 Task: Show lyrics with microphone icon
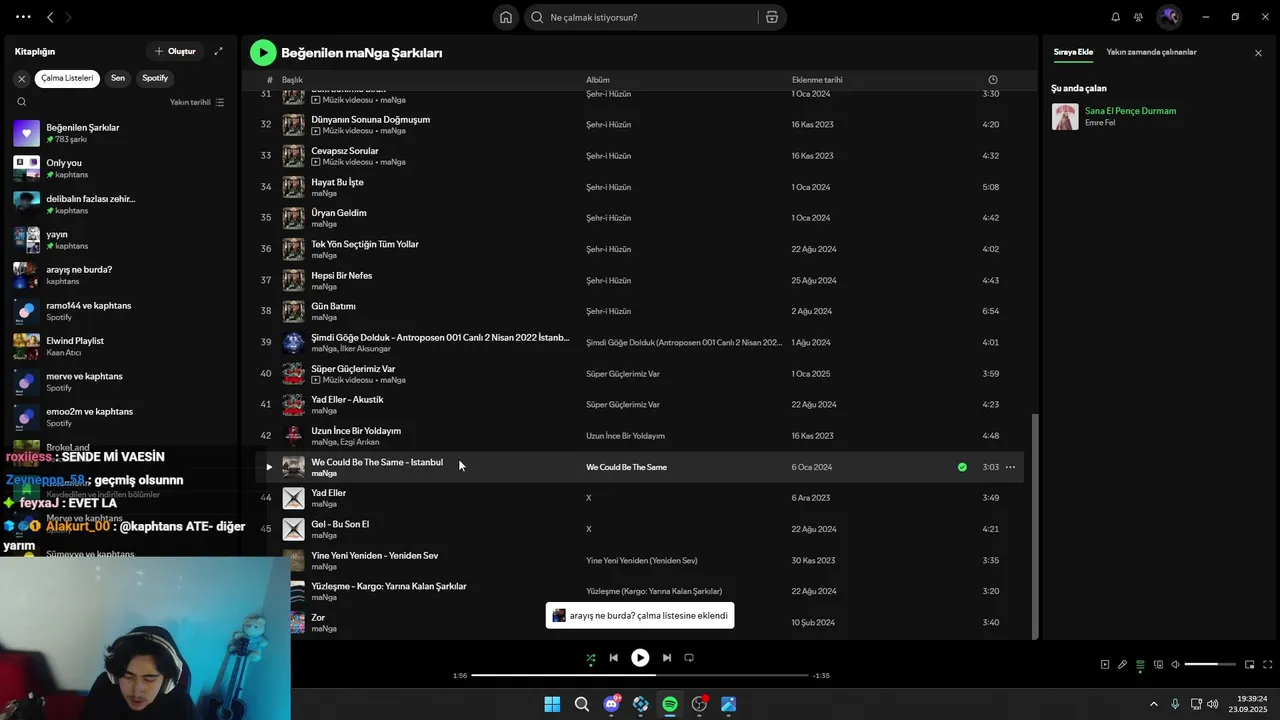1122,664
